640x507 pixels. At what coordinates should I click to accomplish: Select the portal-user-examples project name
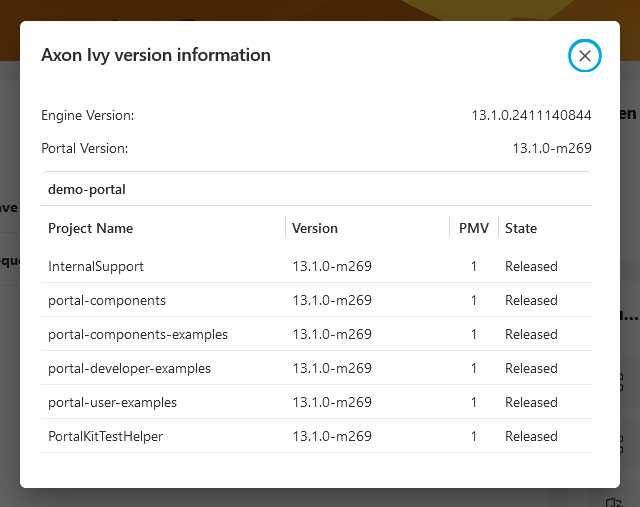coord(112,402)
